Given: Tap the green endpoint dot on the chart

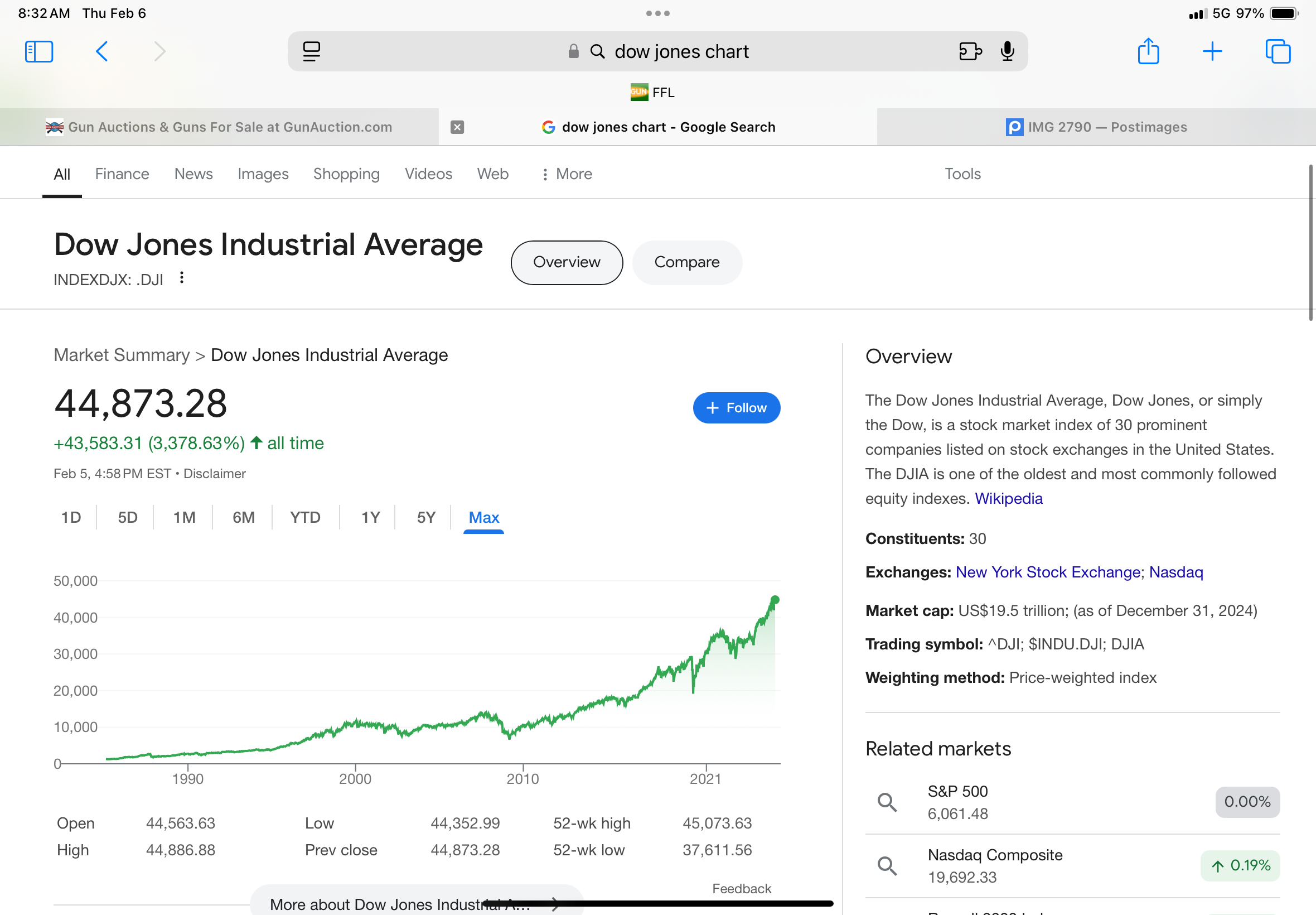Looking at the screenshot, I should click(x=775, y=600).
